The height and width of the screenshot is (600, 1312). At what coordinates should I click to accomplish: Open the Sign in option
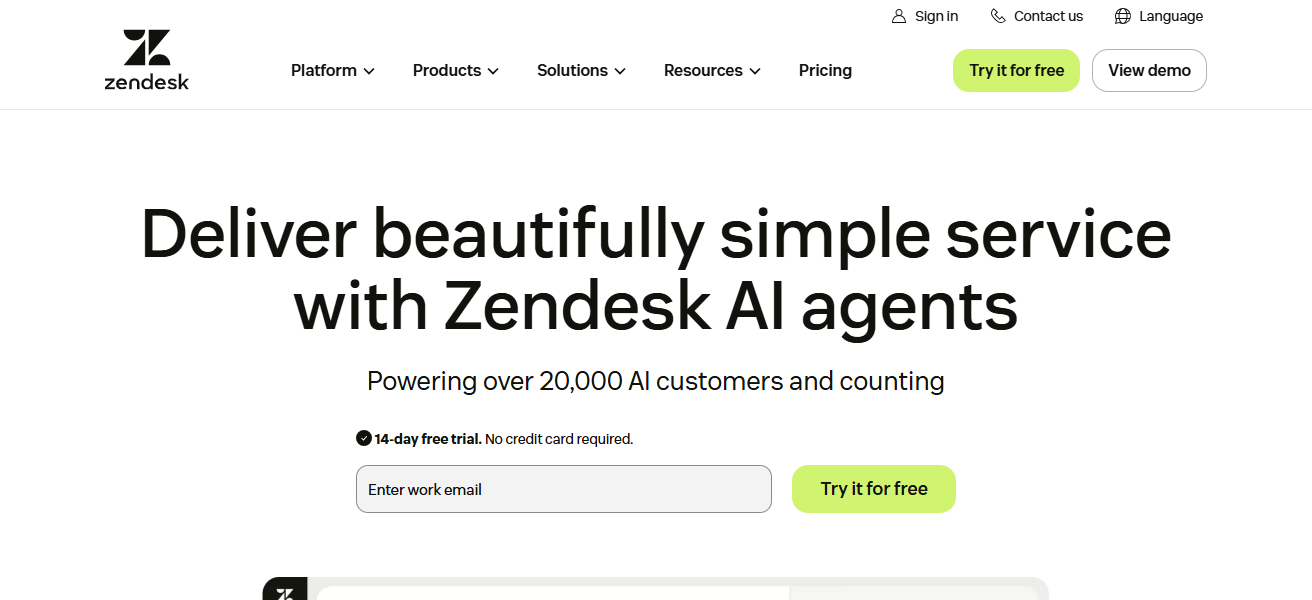[x=936, y=15]
